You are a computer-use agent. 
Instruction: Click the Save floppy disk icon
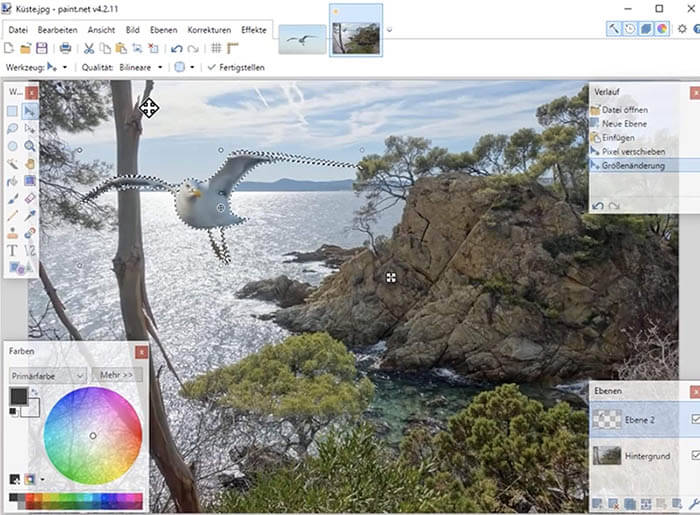tap(41, 48)
